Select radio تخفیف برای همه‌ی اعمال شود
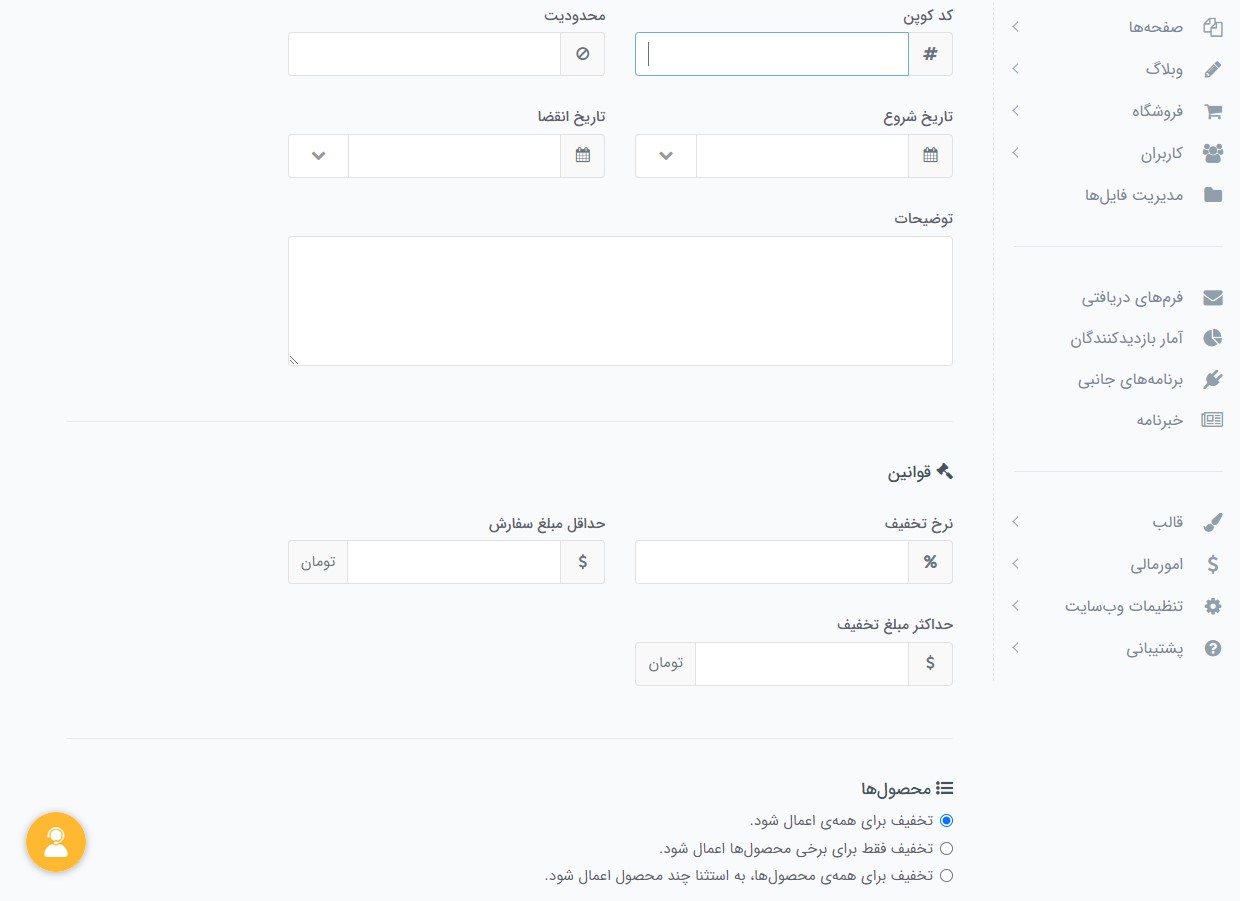The width and height of the screenshot is (1240, 901). (946, 820)
